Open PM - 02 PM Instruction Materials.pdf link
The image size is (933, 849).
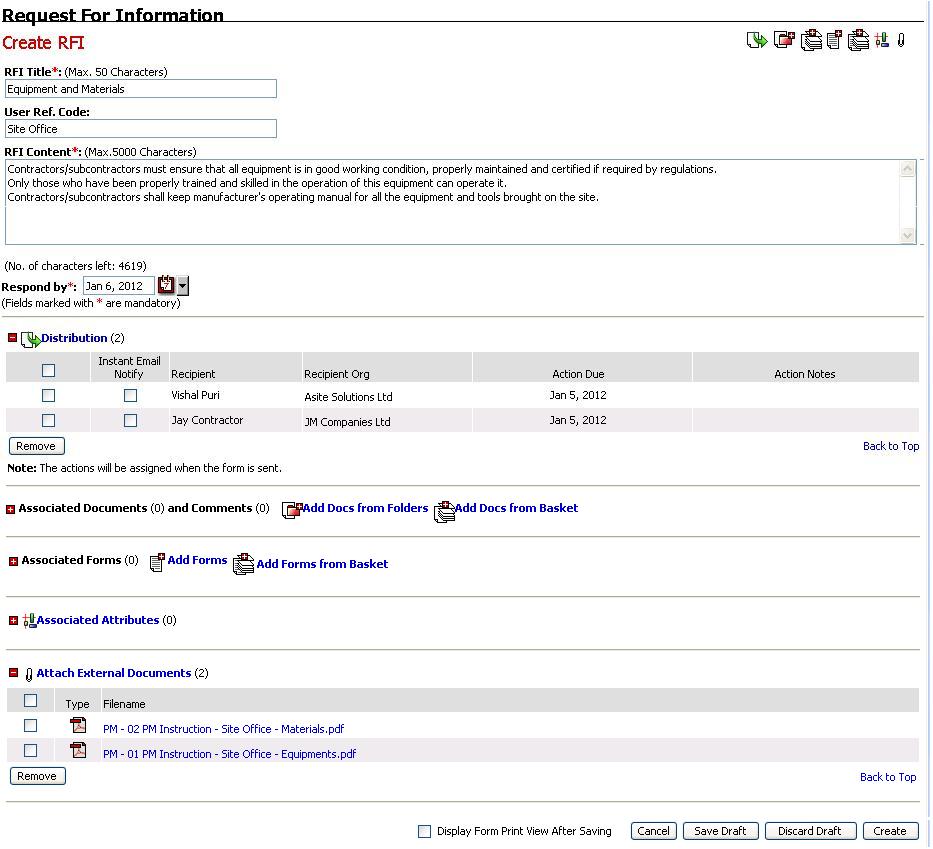[x=223, y=729]
